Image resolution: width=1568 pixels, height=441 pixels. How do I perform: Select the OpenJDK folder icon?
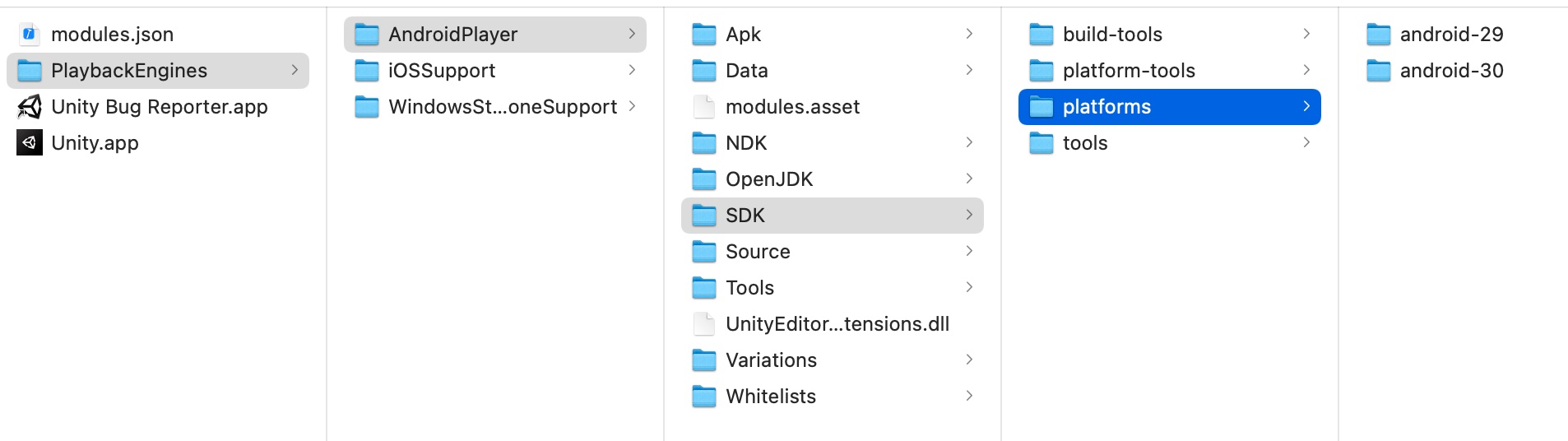(704, 179)
